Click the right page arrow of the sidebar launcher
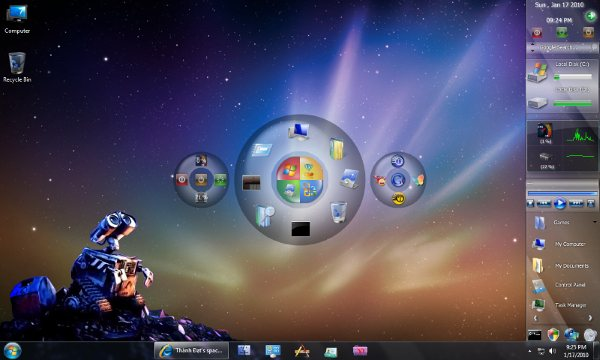600x360 pixels. [x=590, y=318]
